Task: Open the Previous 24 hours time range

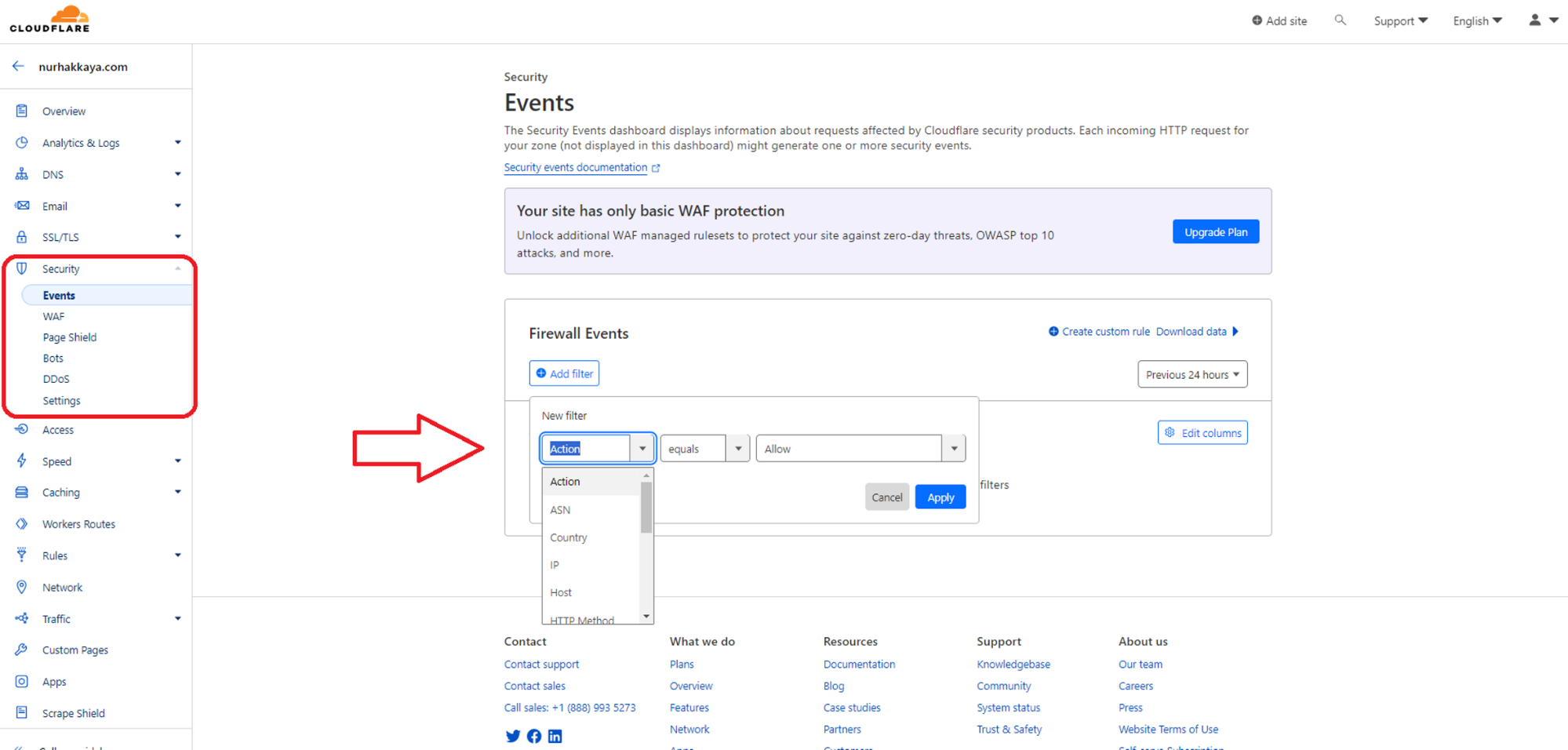Action: (x=1192, y=374)
